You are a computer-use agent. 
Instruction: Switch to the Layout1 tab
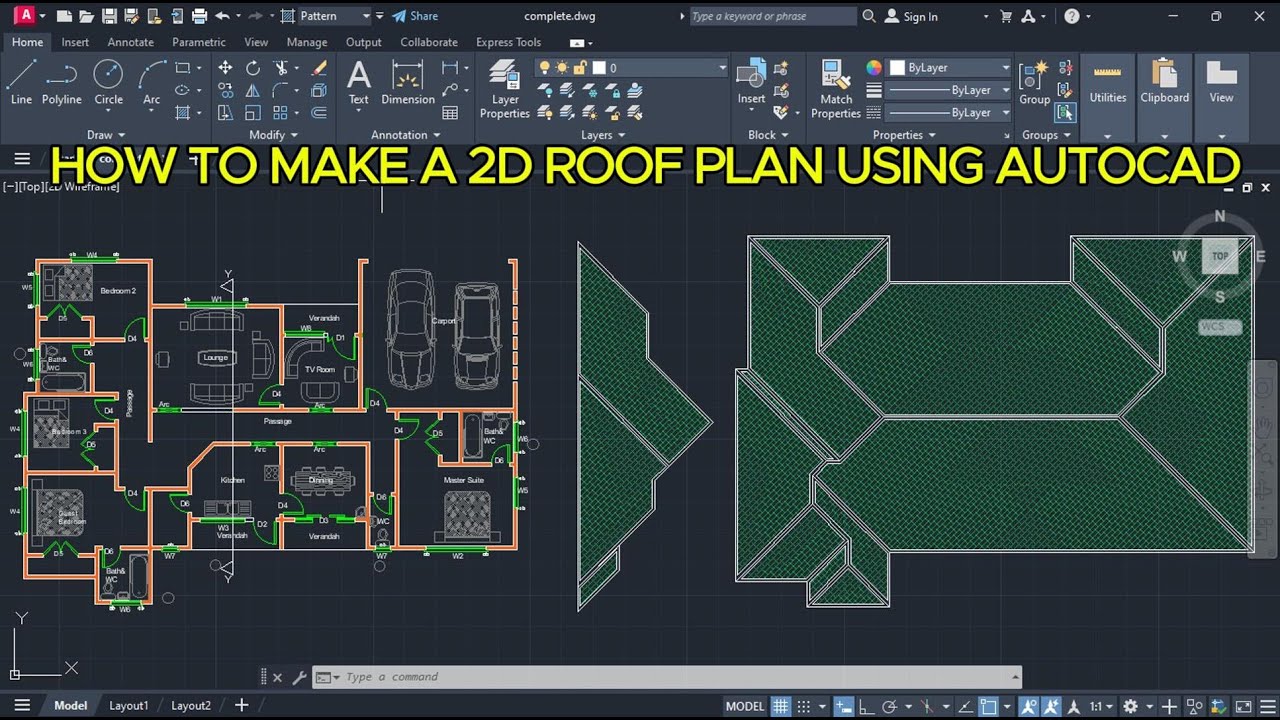tap(128, 705)
